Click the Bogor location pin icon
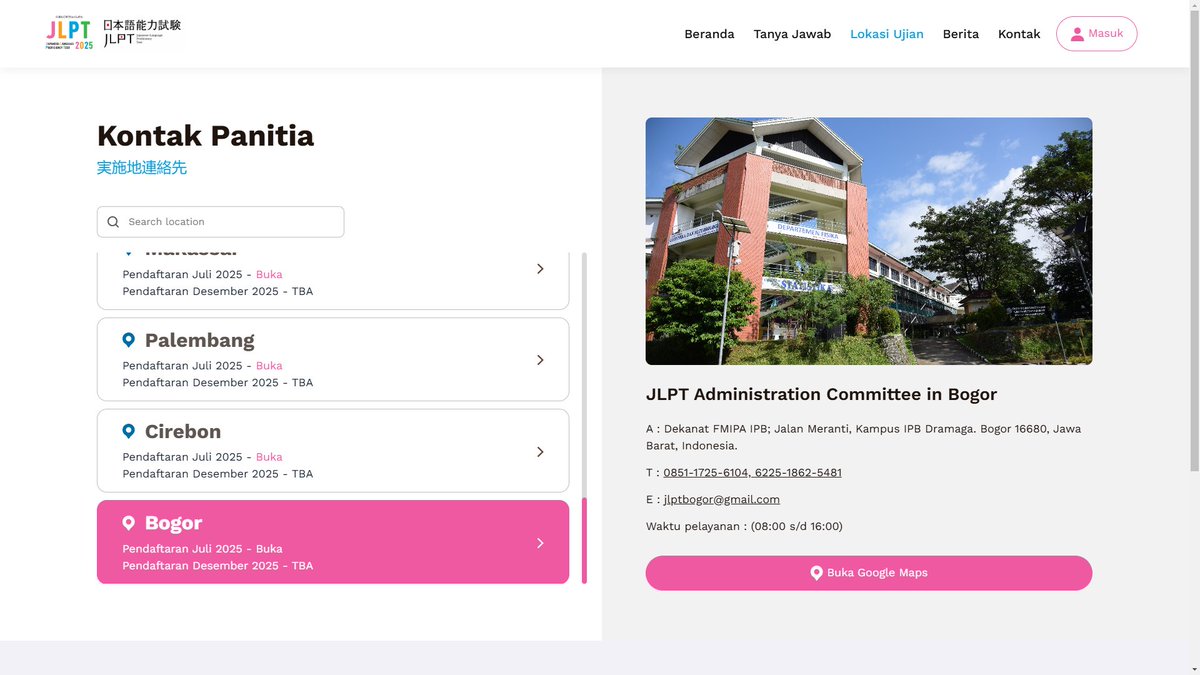This screenshot has width=1200, height=675. tap(128, 523)
